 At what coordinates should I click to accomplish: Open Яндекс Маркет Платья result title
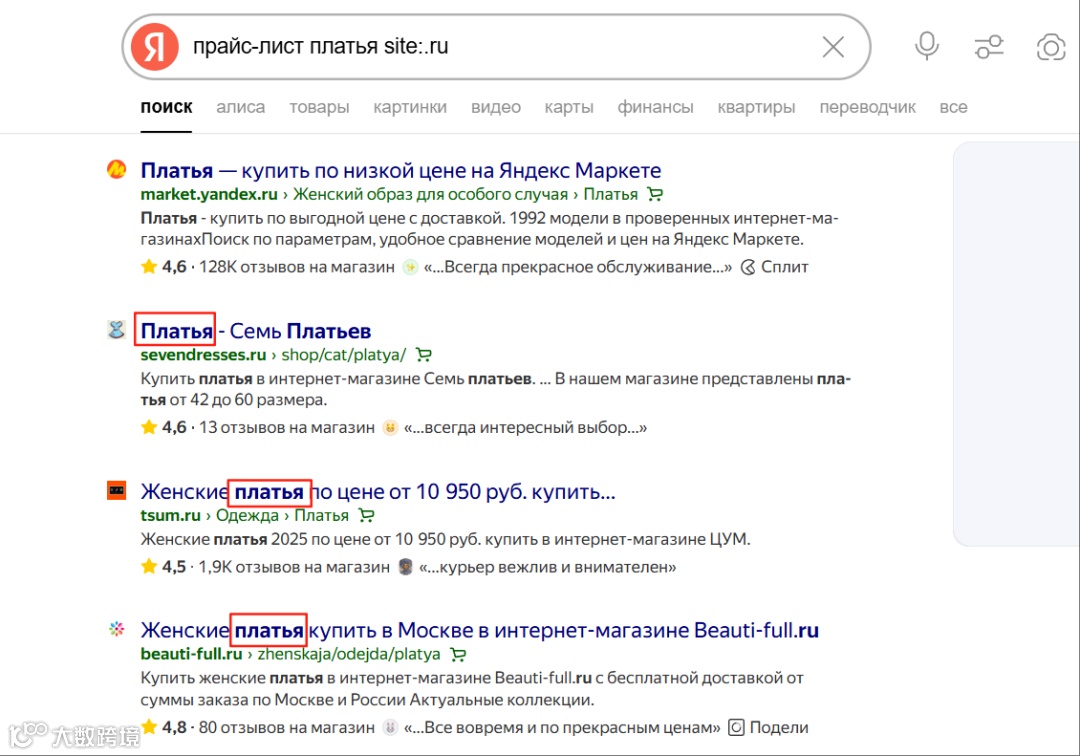[401, 170]
